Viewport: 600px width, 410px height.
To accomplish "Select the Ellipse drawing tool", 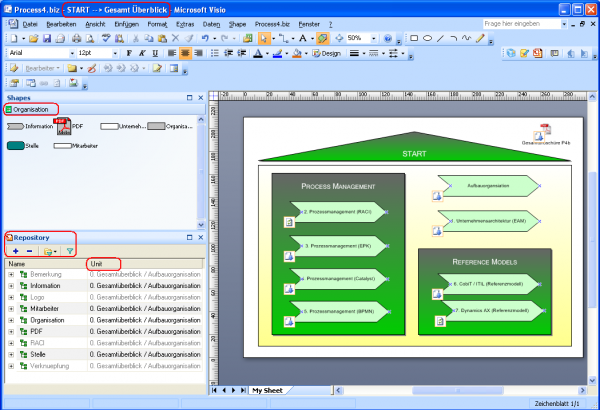I will pos(428,37).
